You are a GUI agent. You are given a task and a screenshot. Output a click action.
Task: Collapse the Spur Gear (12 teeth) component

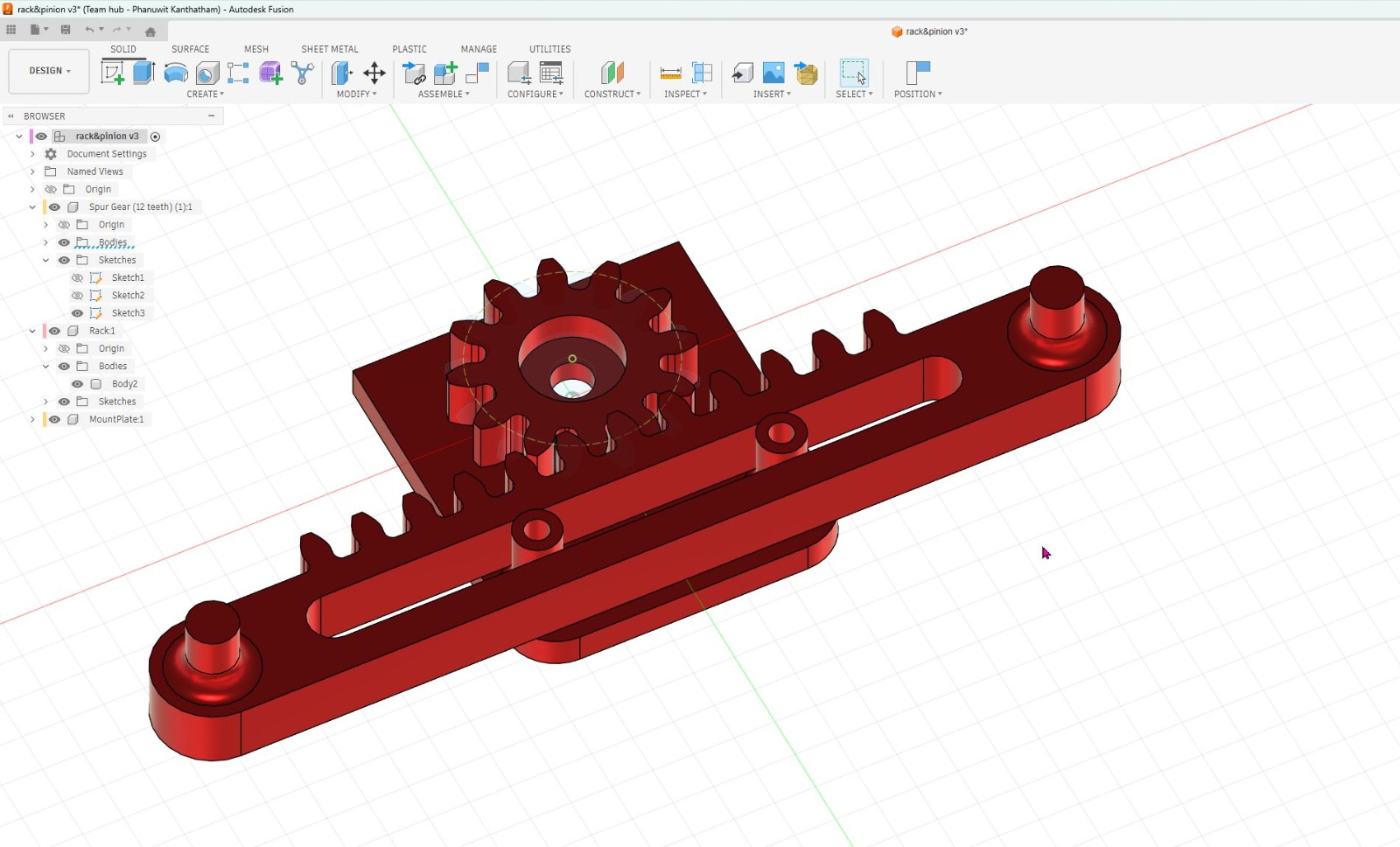click(32, 207)
